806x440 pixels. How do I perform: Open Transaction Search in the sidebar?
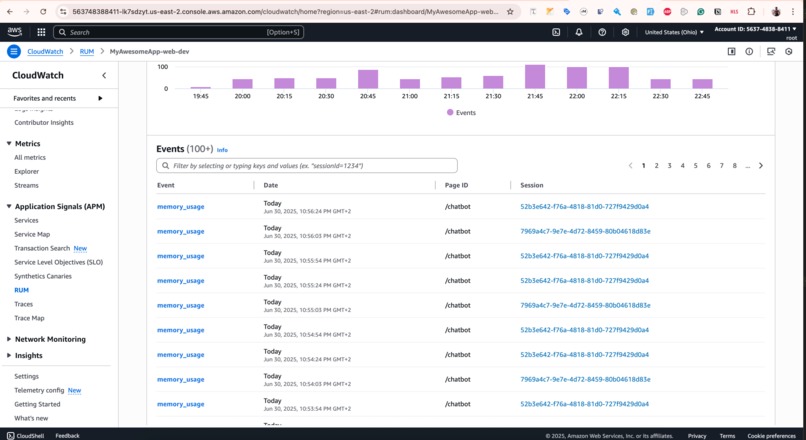42,248
